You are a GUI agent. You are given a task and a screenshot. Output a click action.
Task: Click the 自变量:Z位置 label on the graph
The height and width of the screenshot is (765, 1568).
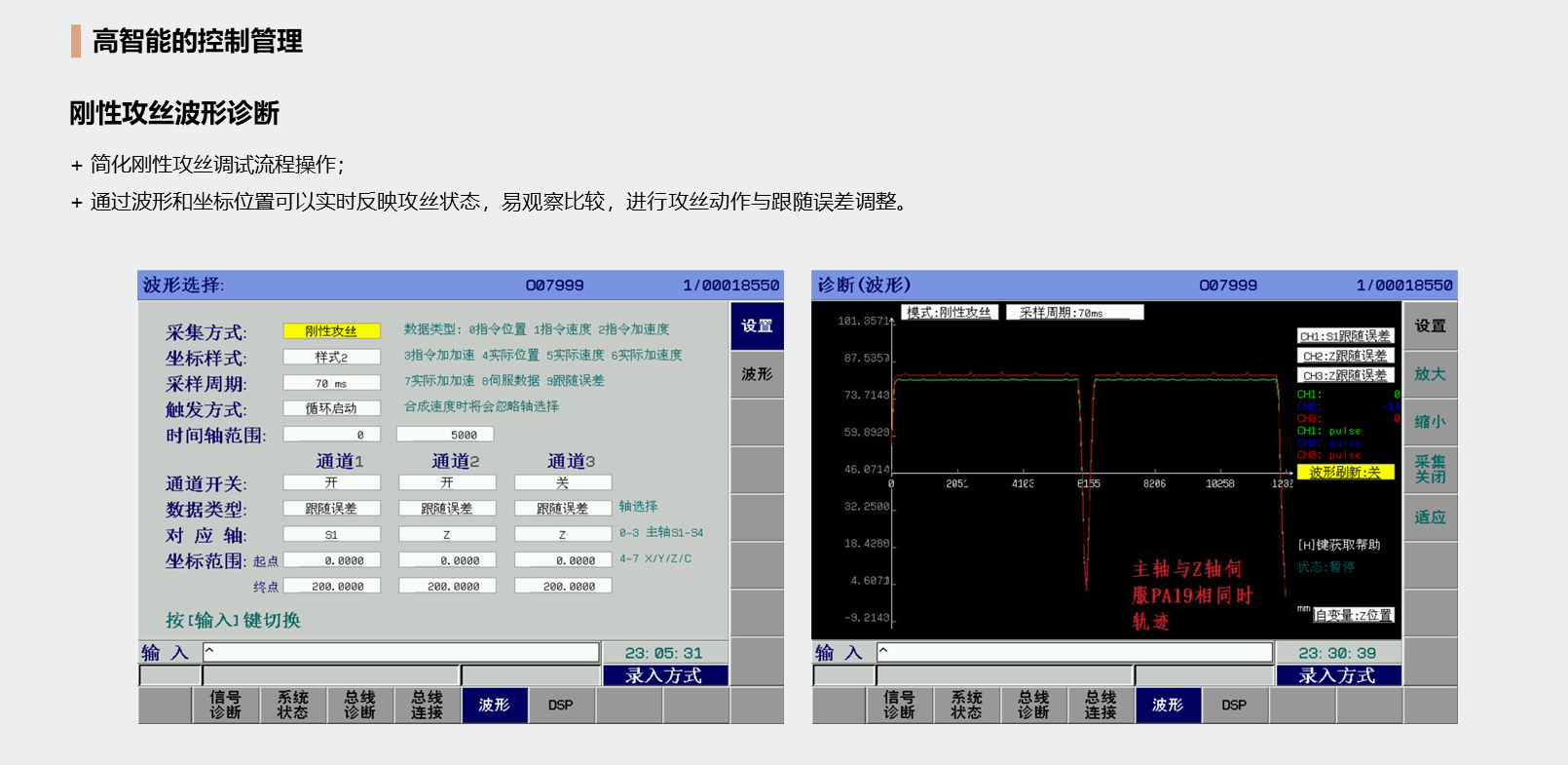[x=1354, y=615]
